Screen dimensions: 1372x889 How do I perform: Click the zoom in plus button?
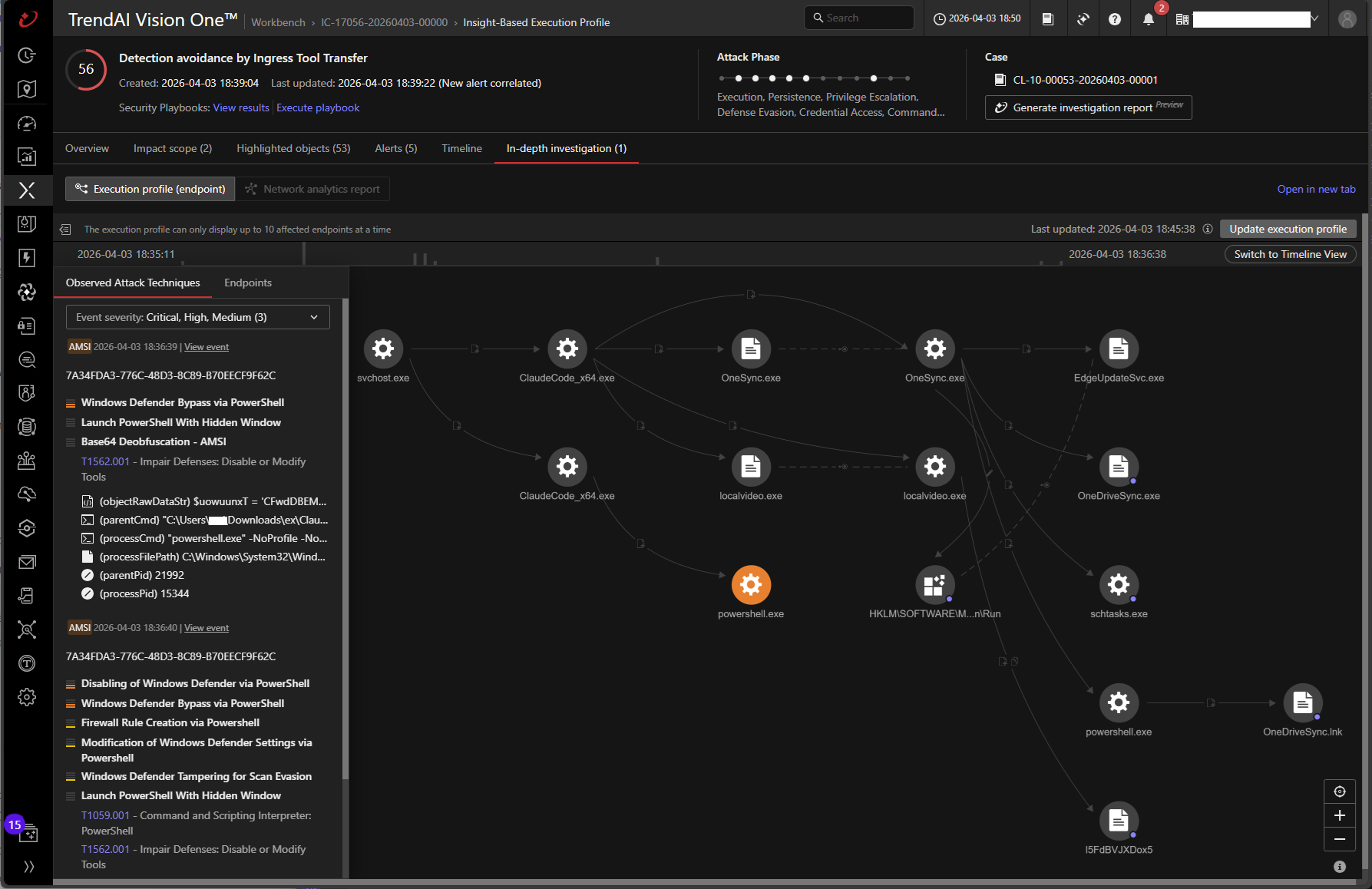(x=1339, y=815)
